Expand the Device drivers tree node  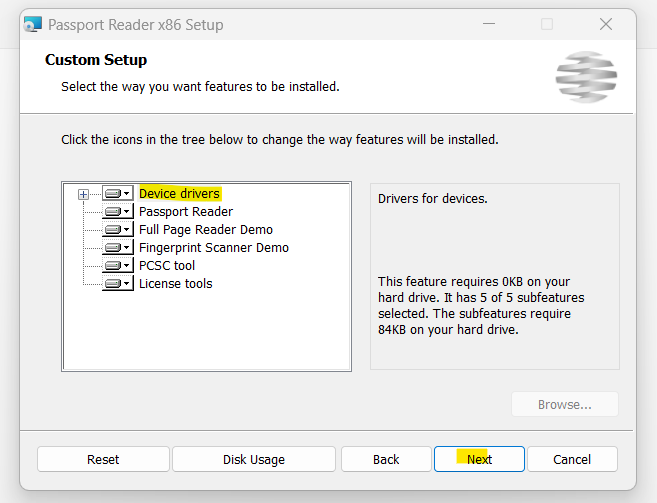[x=83, y=194]
